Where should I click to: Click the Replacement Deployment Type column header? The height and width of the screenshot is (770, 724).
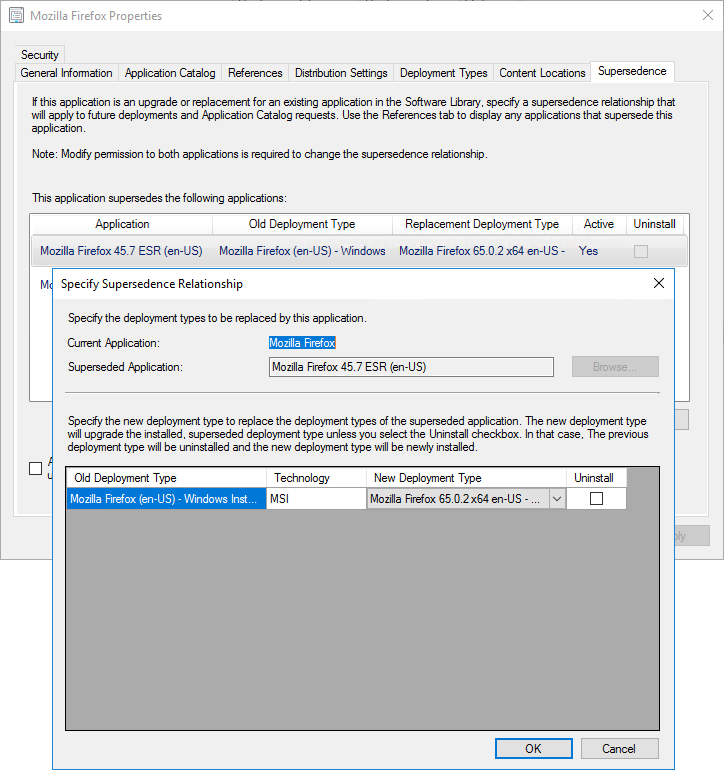482,224
